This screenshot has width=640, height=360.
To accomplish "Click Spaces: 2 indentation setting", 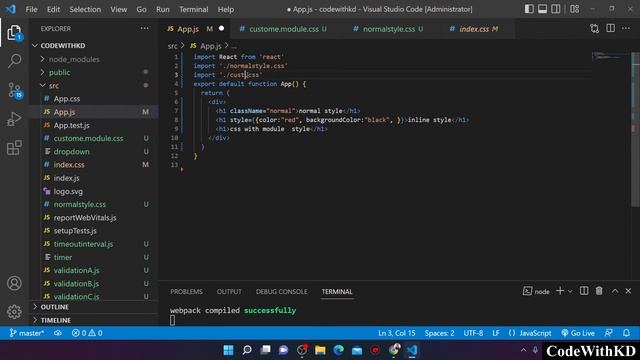I will 439,333.
